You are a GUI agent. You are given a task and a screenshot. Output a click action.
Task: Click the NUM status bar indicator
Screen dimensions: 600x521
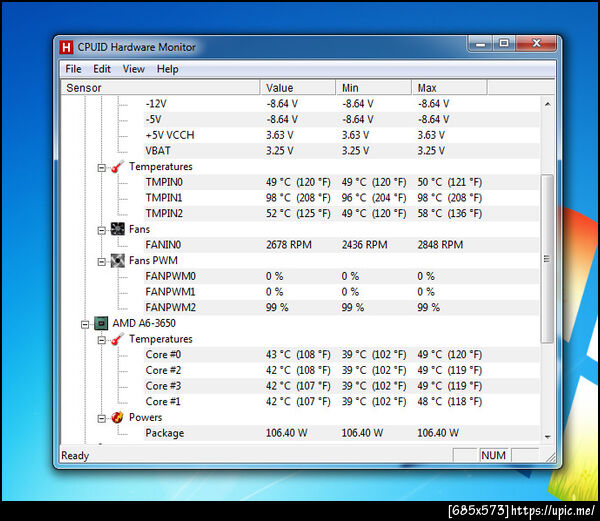pyautogui.click(x=494, y=455)
